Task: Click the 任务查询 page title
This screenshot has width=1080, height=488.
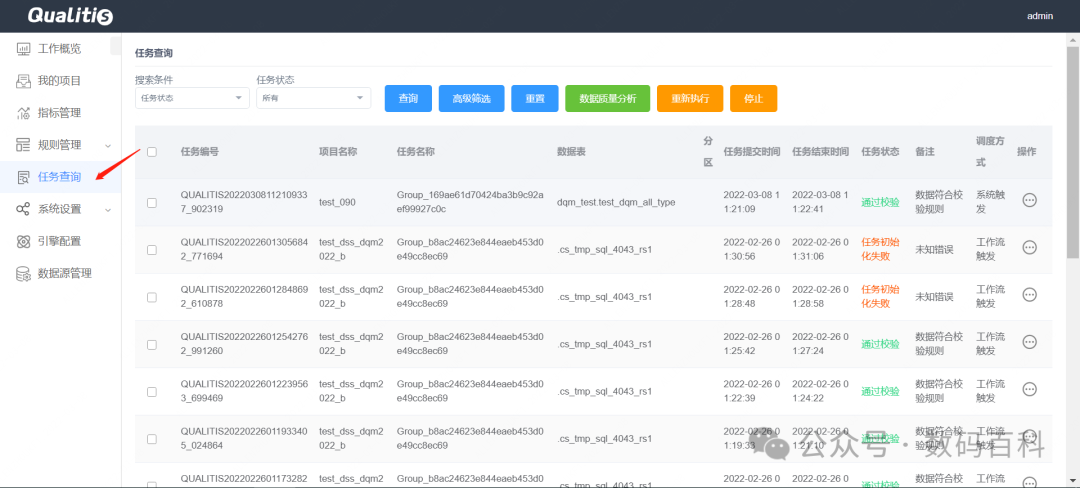Action: [x=154, y=53]
